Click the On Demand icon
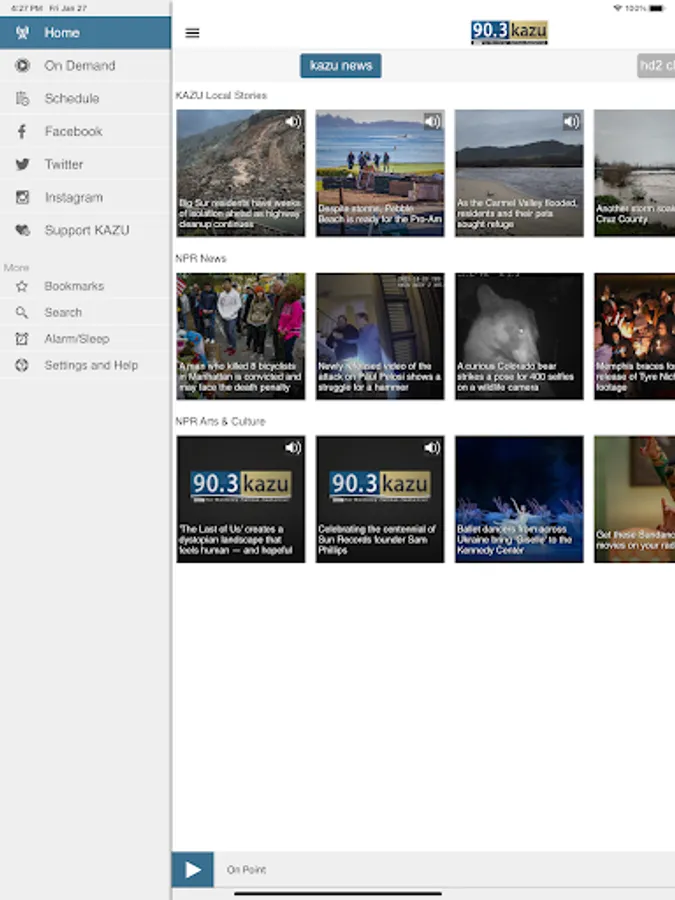This screenshot has height=900, width=675. tap(22, 65)
